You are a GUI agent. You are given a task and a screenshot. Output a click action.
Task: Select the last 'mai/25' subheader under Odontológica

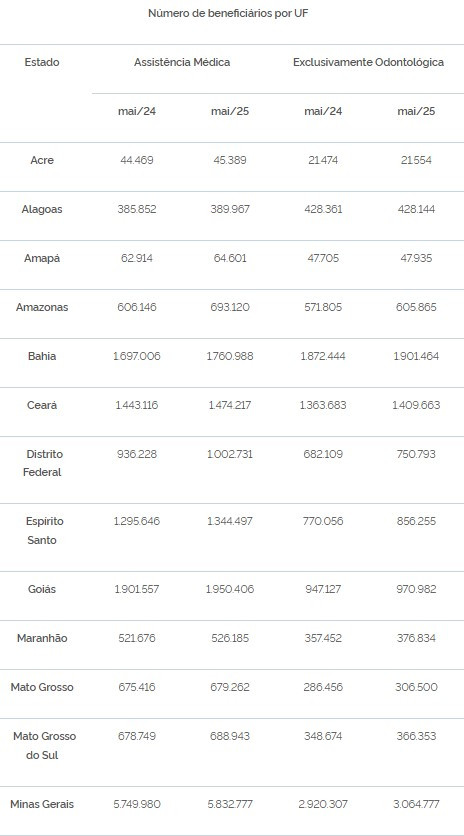click(416, 111)
